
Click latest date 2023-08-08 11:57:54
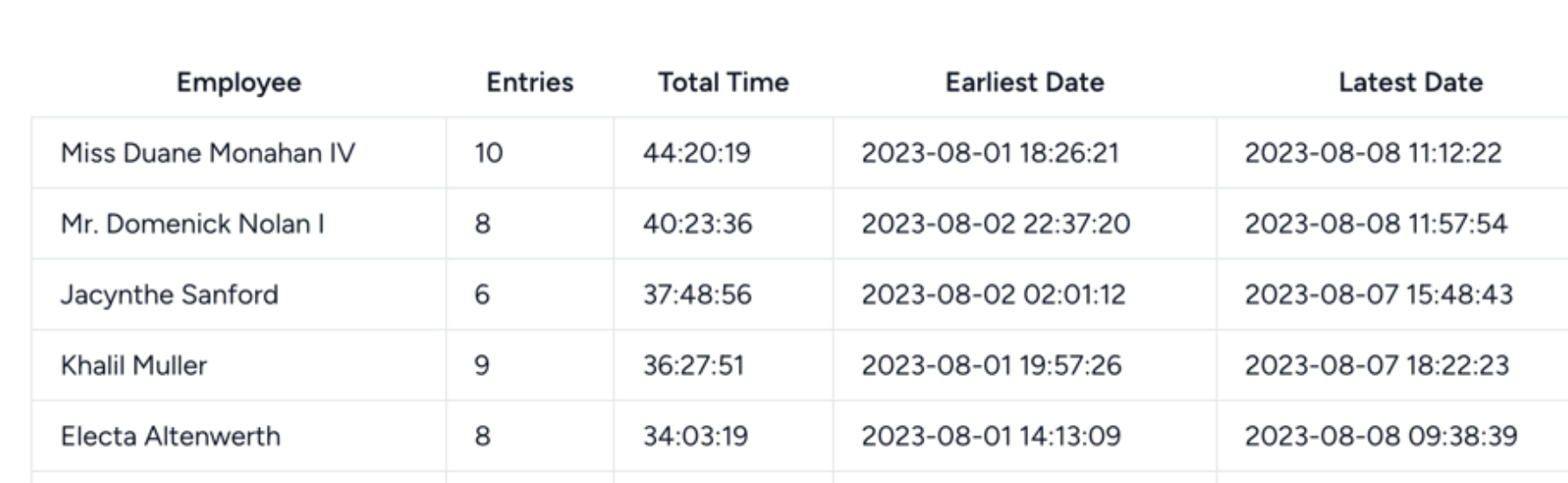tap(1376, 224)
